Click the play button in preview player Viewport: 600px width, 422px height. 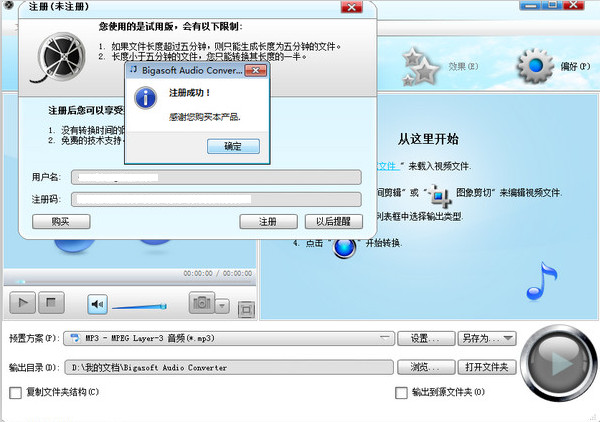click(x=23, y=303)
